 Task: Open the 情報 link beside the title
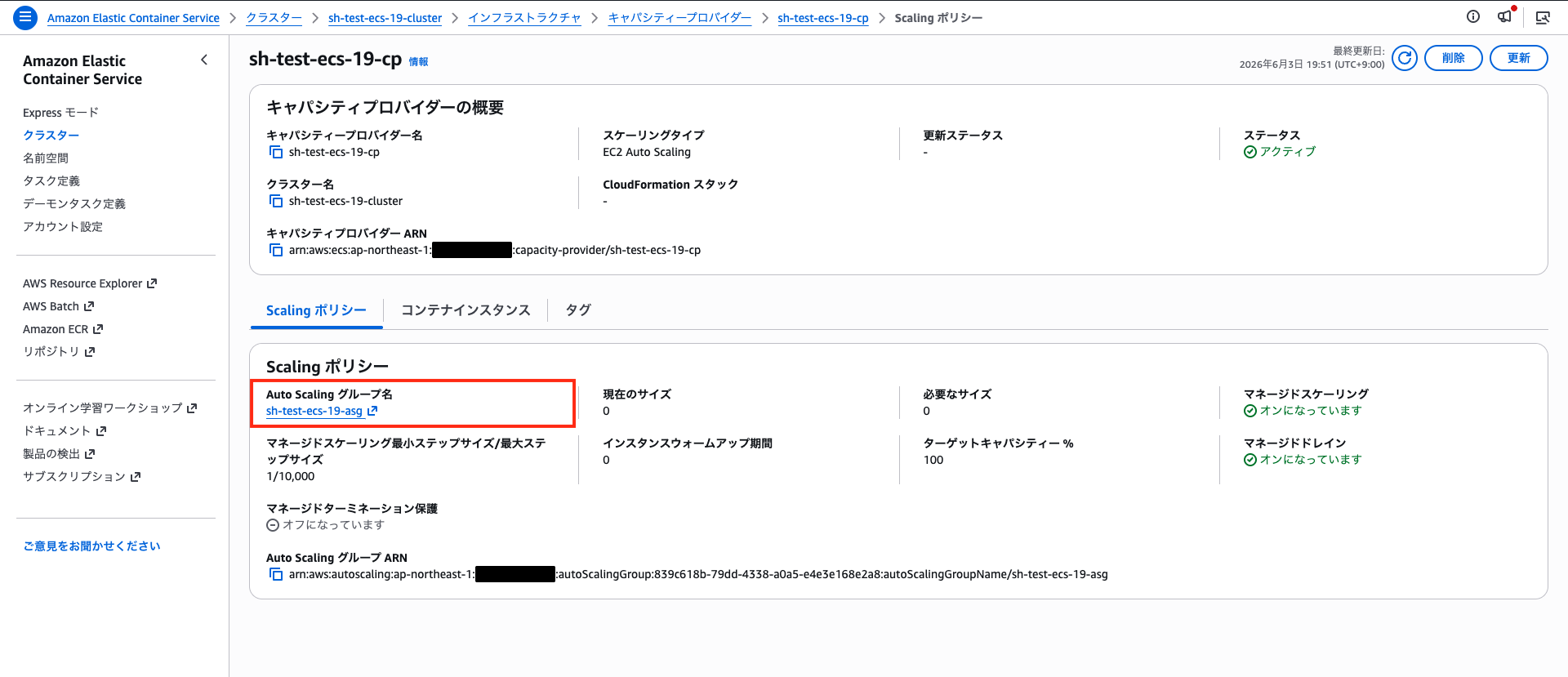pos(418,62)
